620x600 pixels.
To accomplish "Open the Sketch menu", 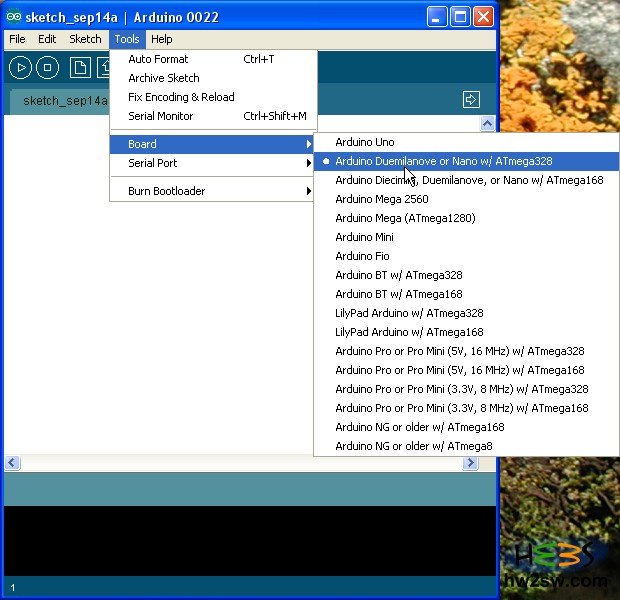I will (x=85, y=39).
